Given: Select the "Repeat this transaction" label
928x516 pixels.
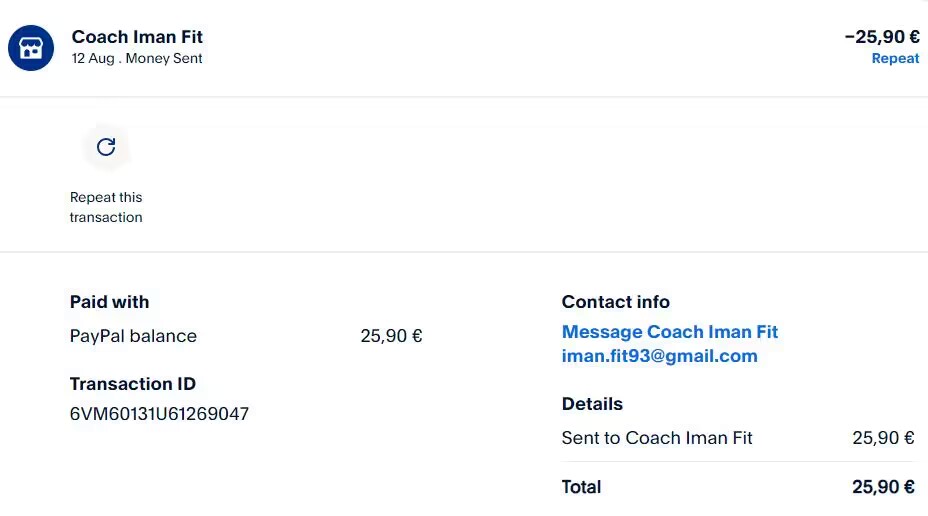Looking at the screenshot, I should tap(106, 207).
